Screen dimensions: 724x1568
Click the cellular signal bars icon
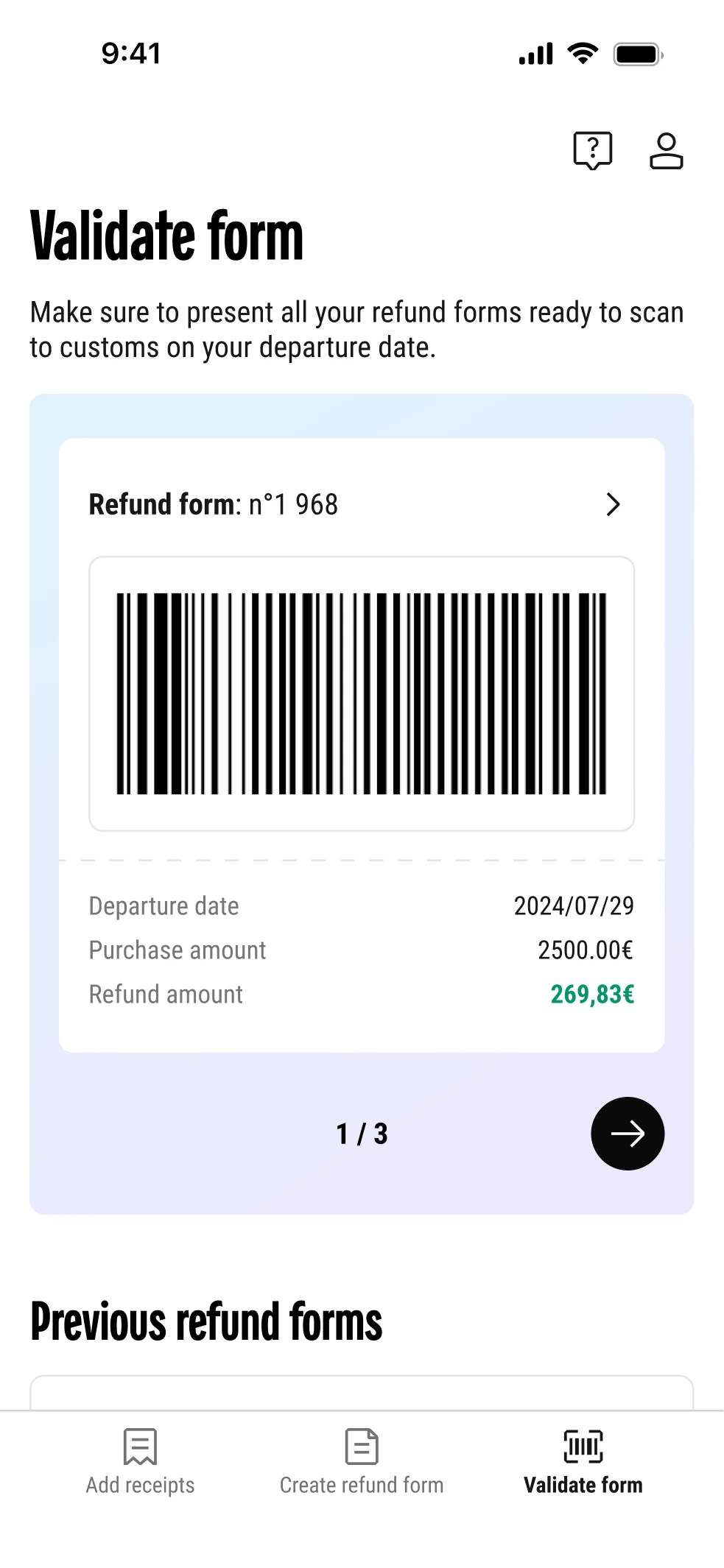[535, 54]
